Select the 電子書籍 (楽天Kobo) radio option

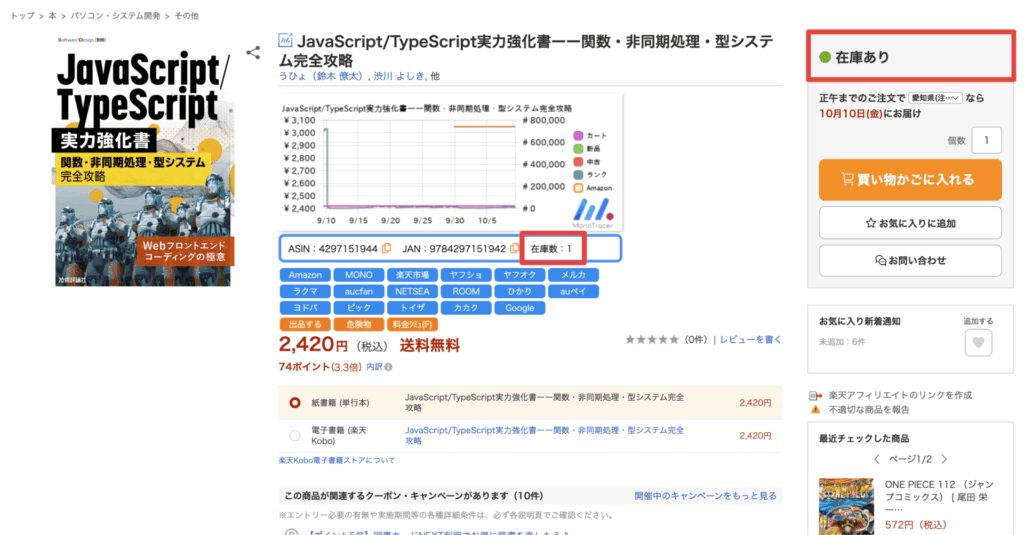coord(295,435)
